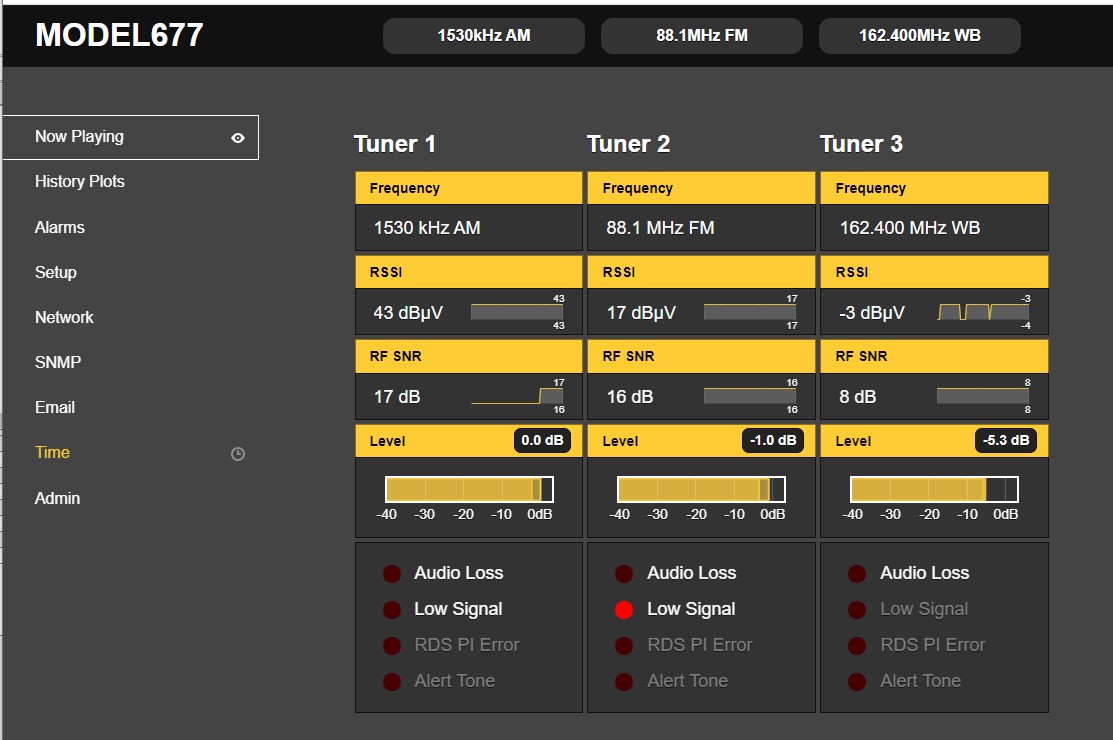Click Tuner 1 Low Signal indicator dot
Screen dimensions: 1113x740
[x=392, y=610]
